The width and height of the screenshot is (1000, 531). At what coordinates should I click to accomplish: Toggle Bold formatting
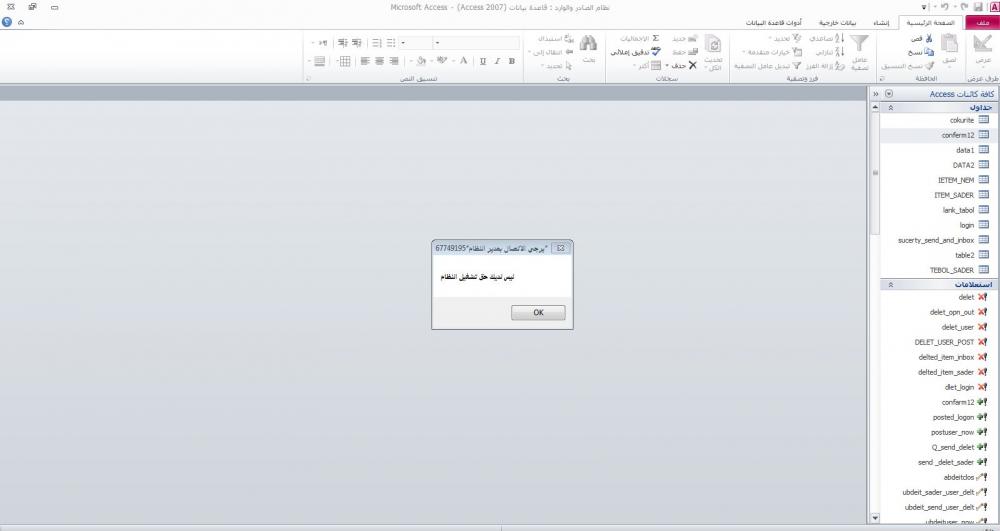pos(511,61)
